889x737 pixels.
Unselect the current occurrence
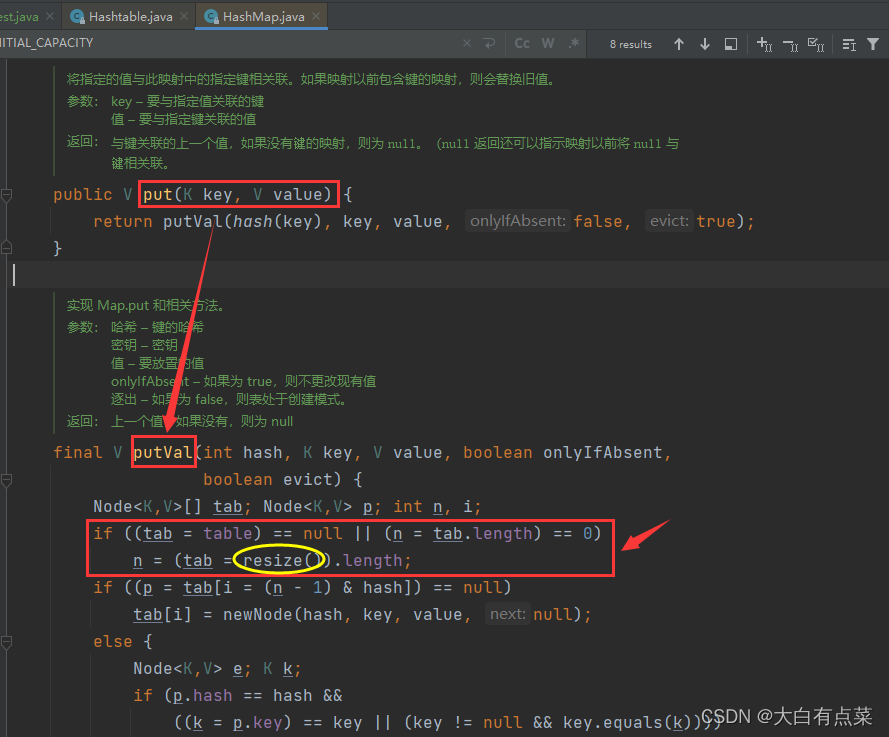[790, 44]
